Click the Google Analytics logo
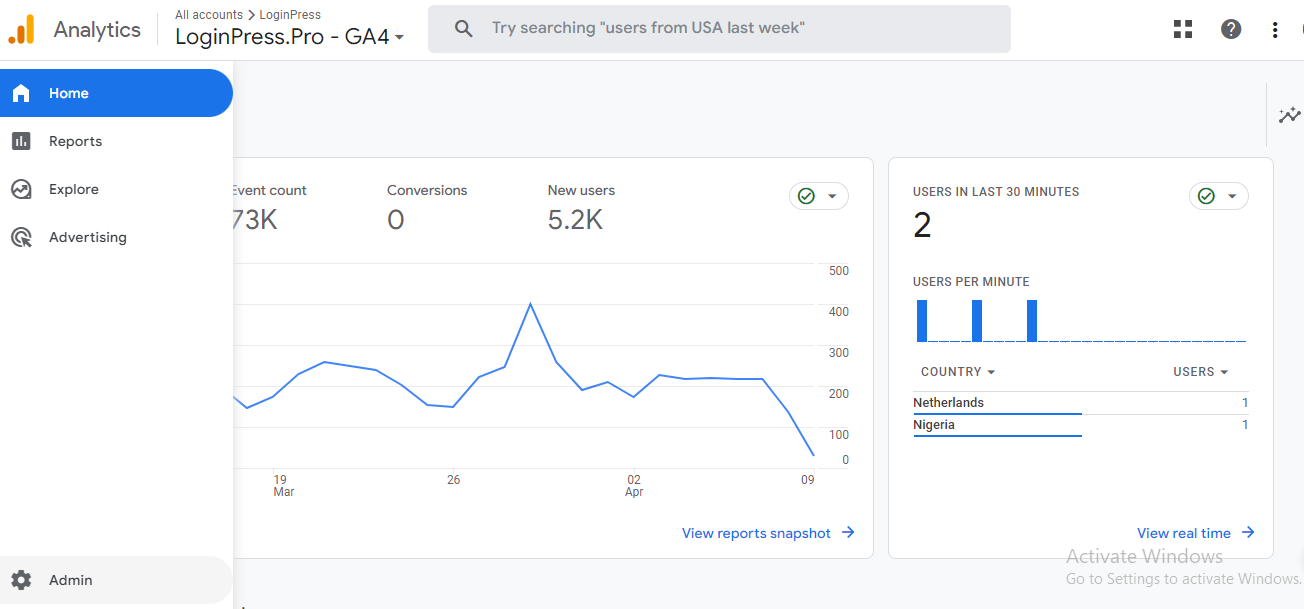The width and height of the screenshot is (1304, 609). tap(19, 28)
